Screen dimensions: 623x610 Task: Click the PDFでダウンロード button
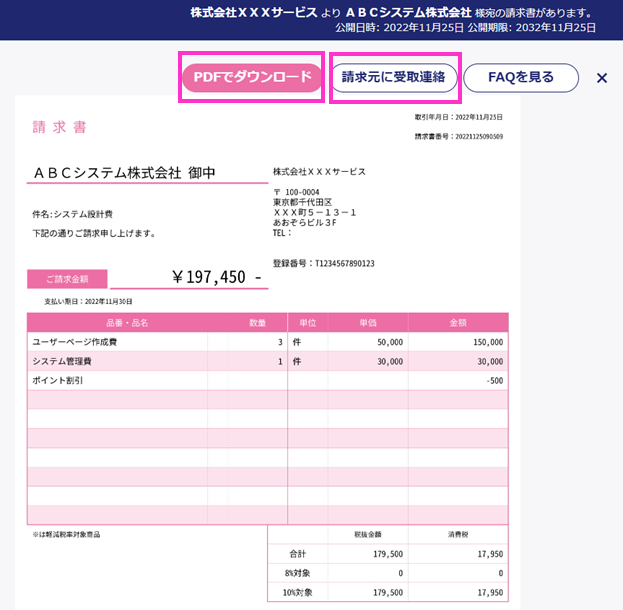pos(252,77)
